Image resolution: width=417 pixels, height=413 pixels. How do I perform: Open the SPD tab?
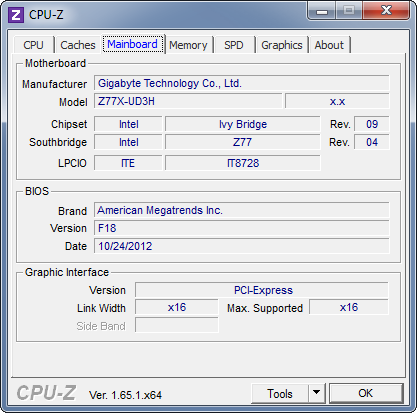tap(234, 45)
